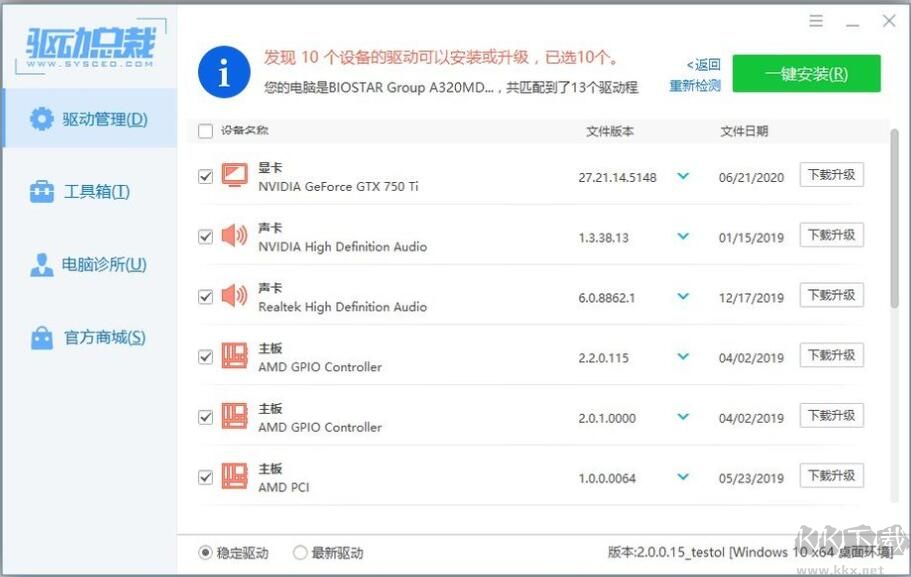Click motherboard icon for AMD GPIO Controller 2.2.0.115

pyautogui.click(x=235, y=356)
